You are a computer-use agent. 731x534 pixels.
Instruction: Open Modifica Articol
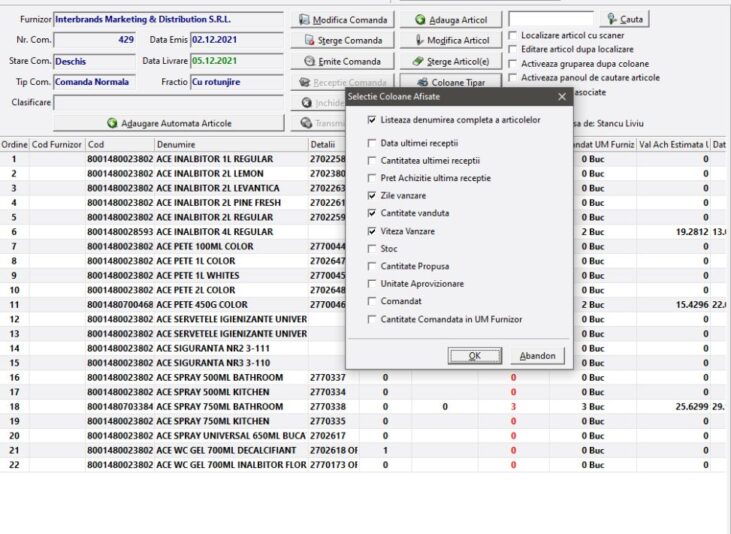click(x=449, y=41)
